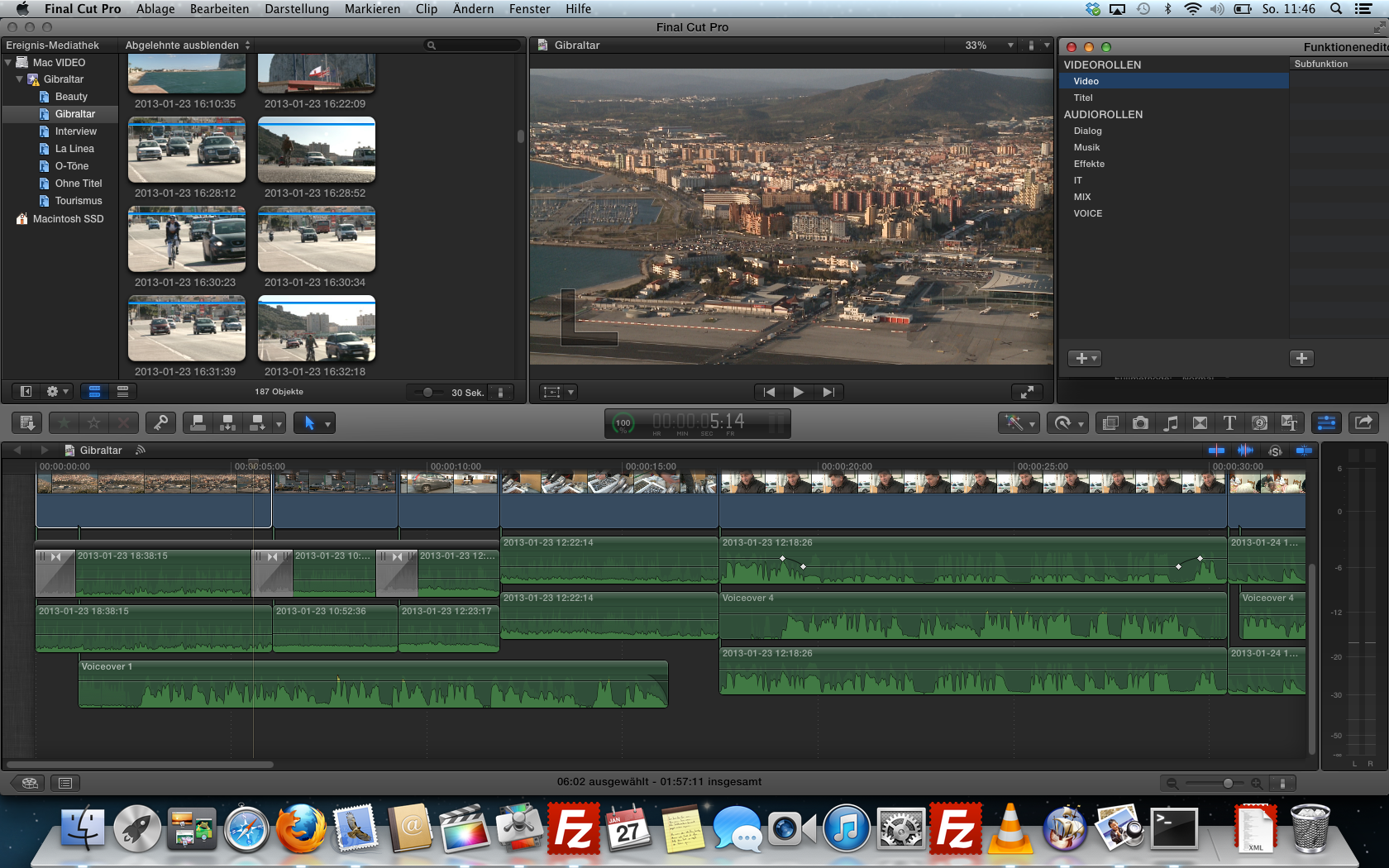View the viewer in full screen

[1027, 392]
